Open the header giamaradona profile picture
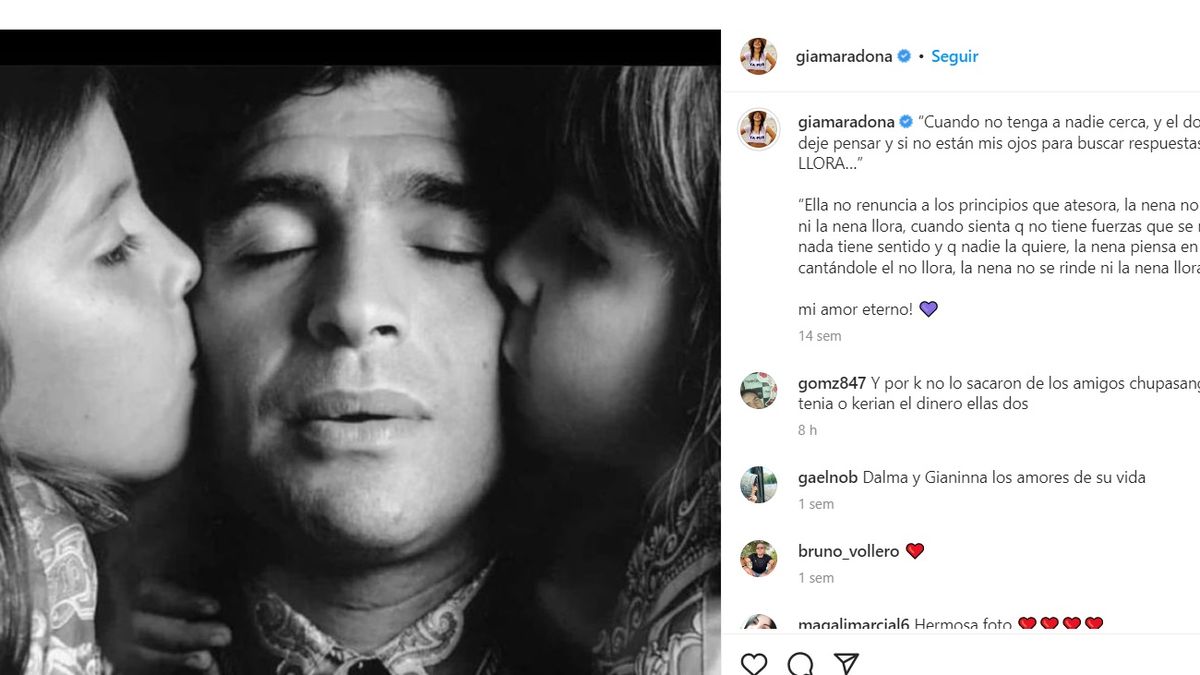 tap(758, 56)
